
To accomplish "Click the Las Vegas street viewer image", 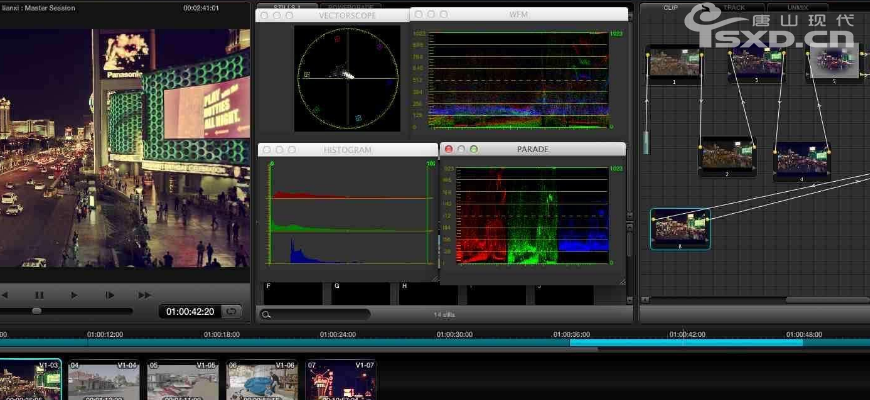I will tap(125, 148).
